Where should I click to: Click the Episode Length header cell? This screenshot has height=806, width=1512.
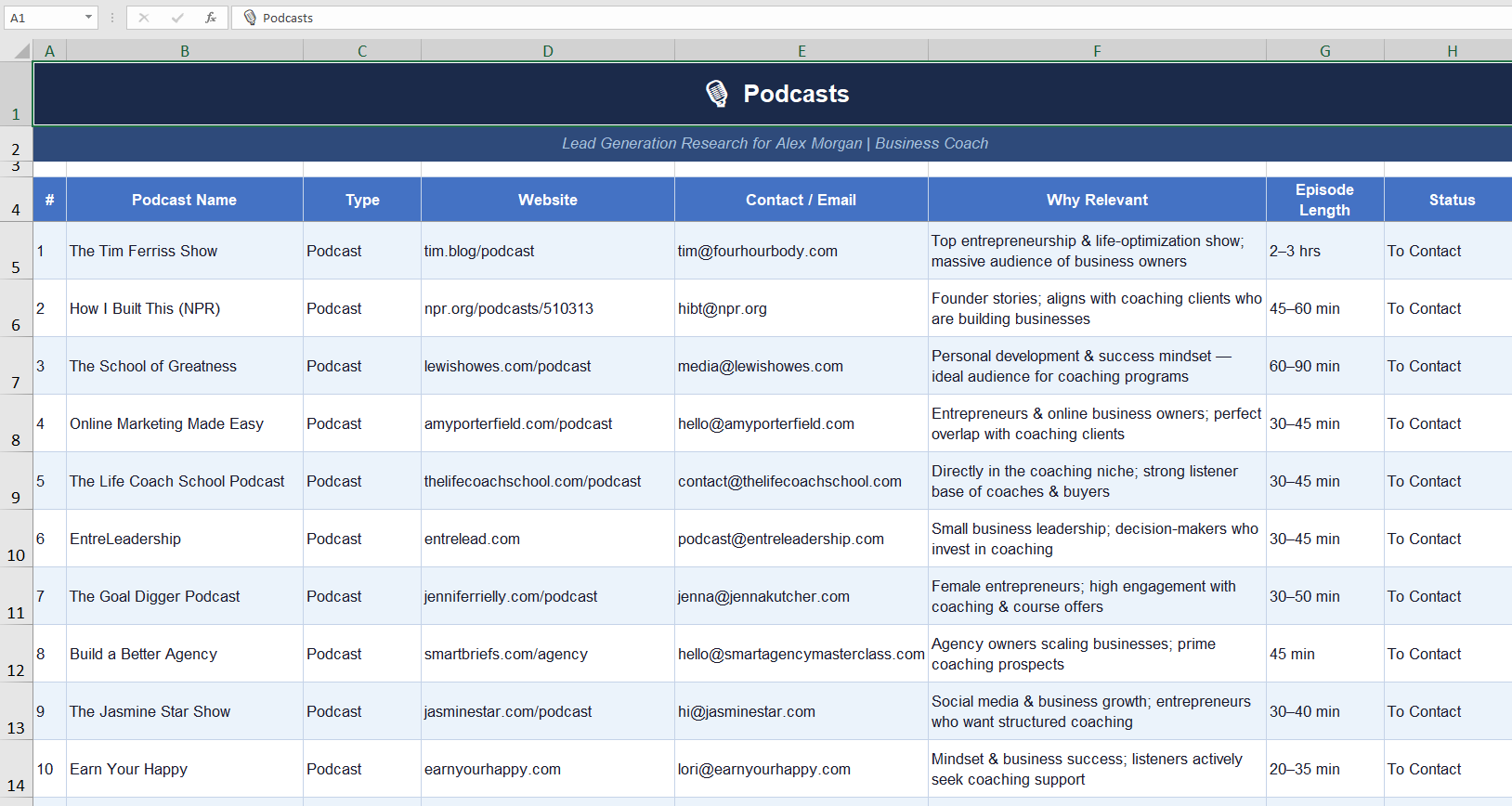point(1325,200)
